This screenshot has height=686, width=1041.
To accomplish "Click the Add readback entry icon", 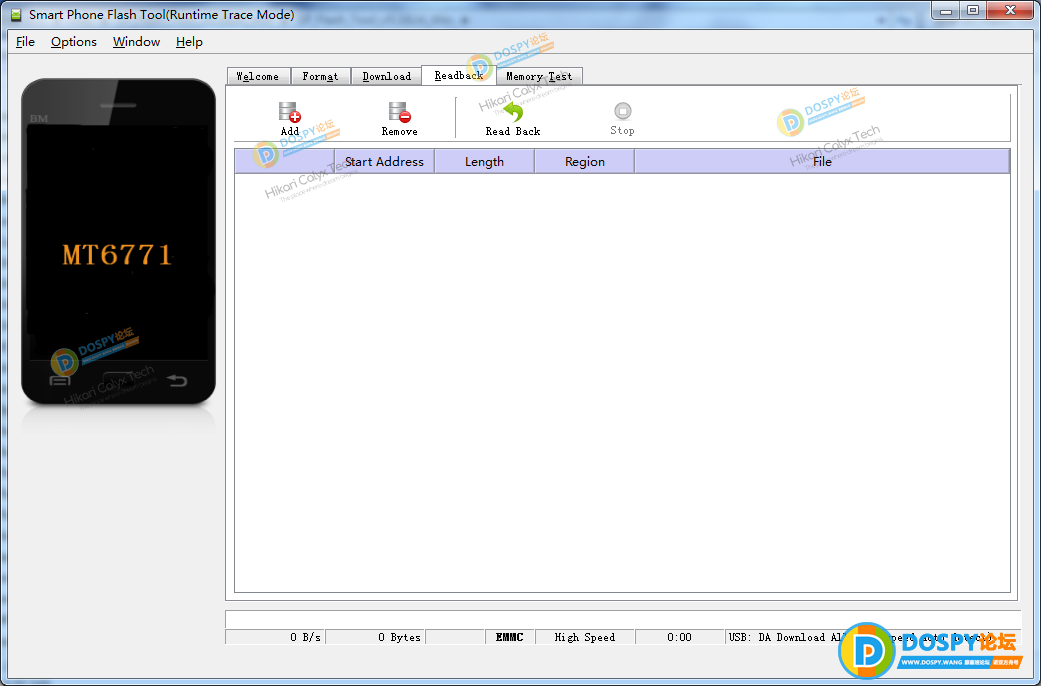I will (x=289, y=112).
